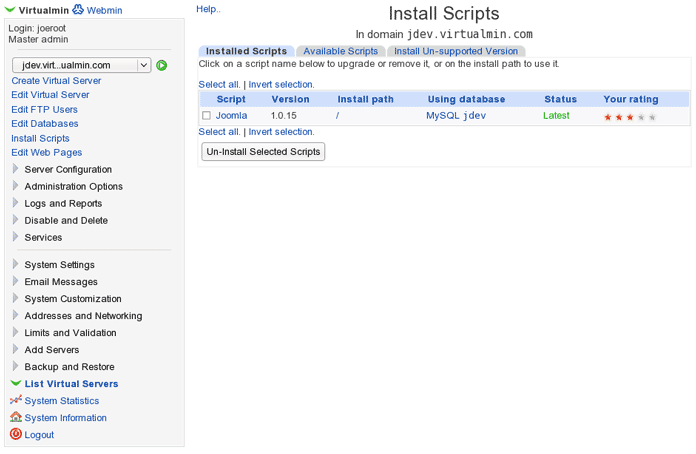Open the Help link at top
The height and width of the screenshot is (454, 696).
(x=208, y=9)
